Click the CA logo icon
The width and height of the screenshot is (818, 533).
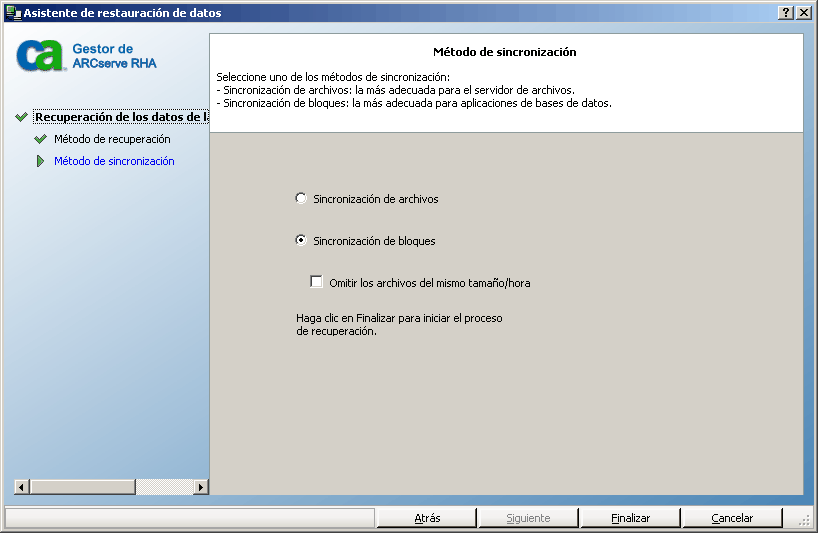40,56
